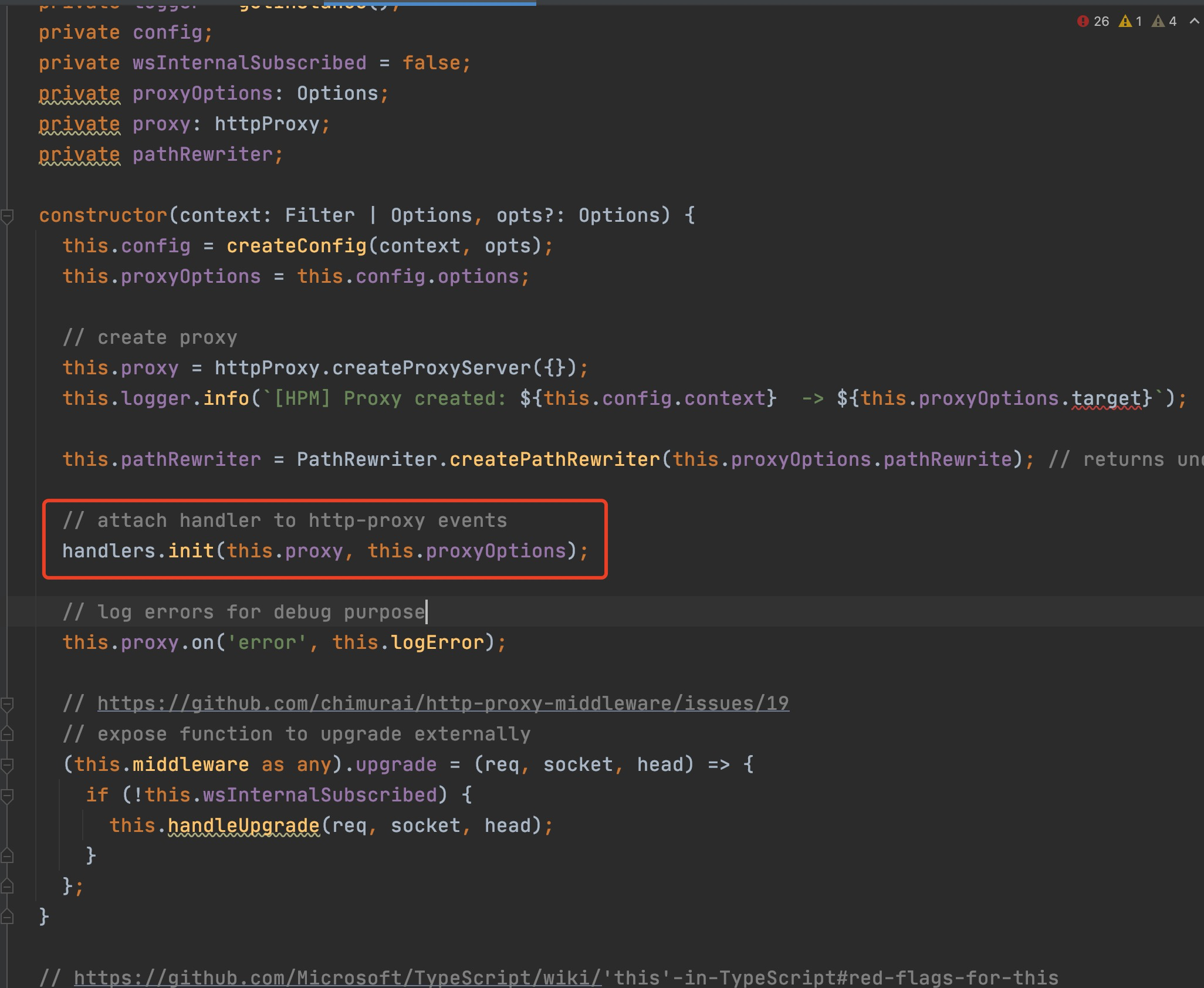The width and height of the screenshot is (1204, 988).
Task: Click the 'logError' reference
Action: point(437,642)
